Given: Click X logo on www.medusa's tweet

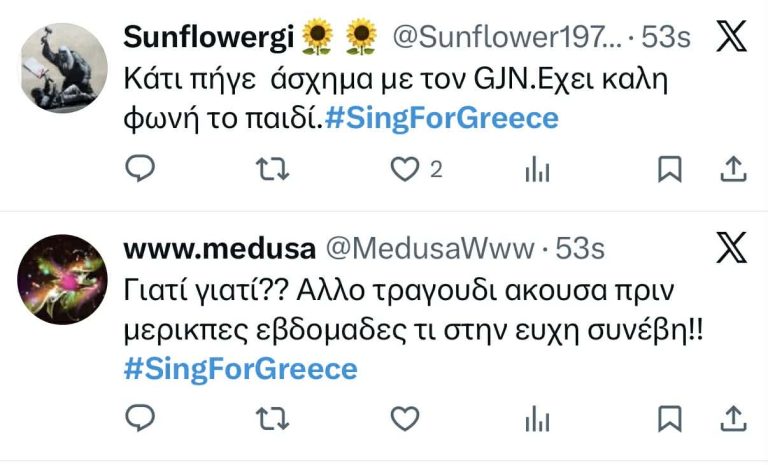Looking at the screenshot, I should 732,248.
